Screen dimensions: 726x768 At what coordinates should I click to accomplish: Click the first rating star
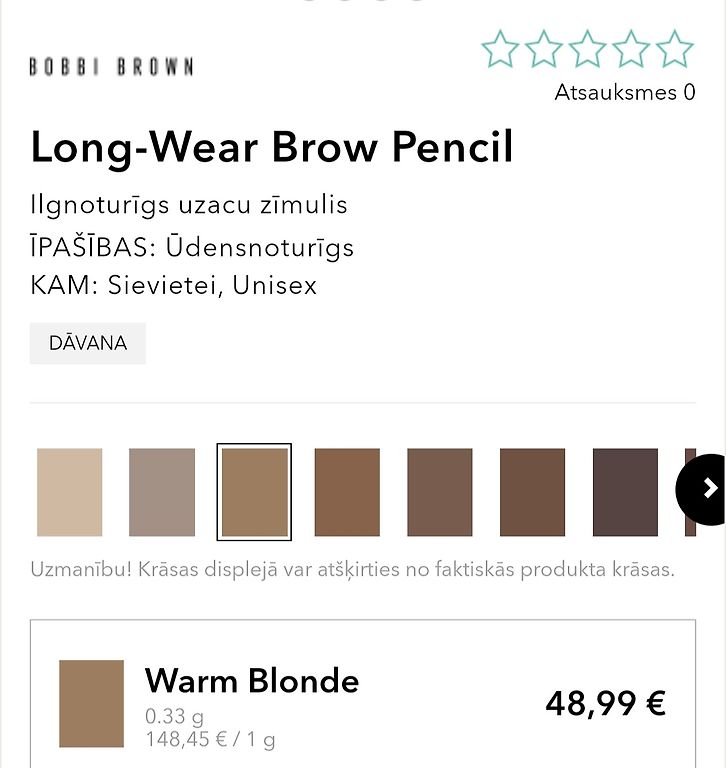pyautogui.click(x=500, y=49)
